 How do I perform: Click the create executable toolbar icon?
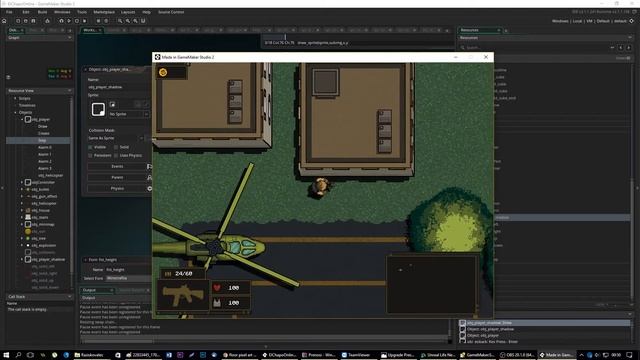coord(47,21)
